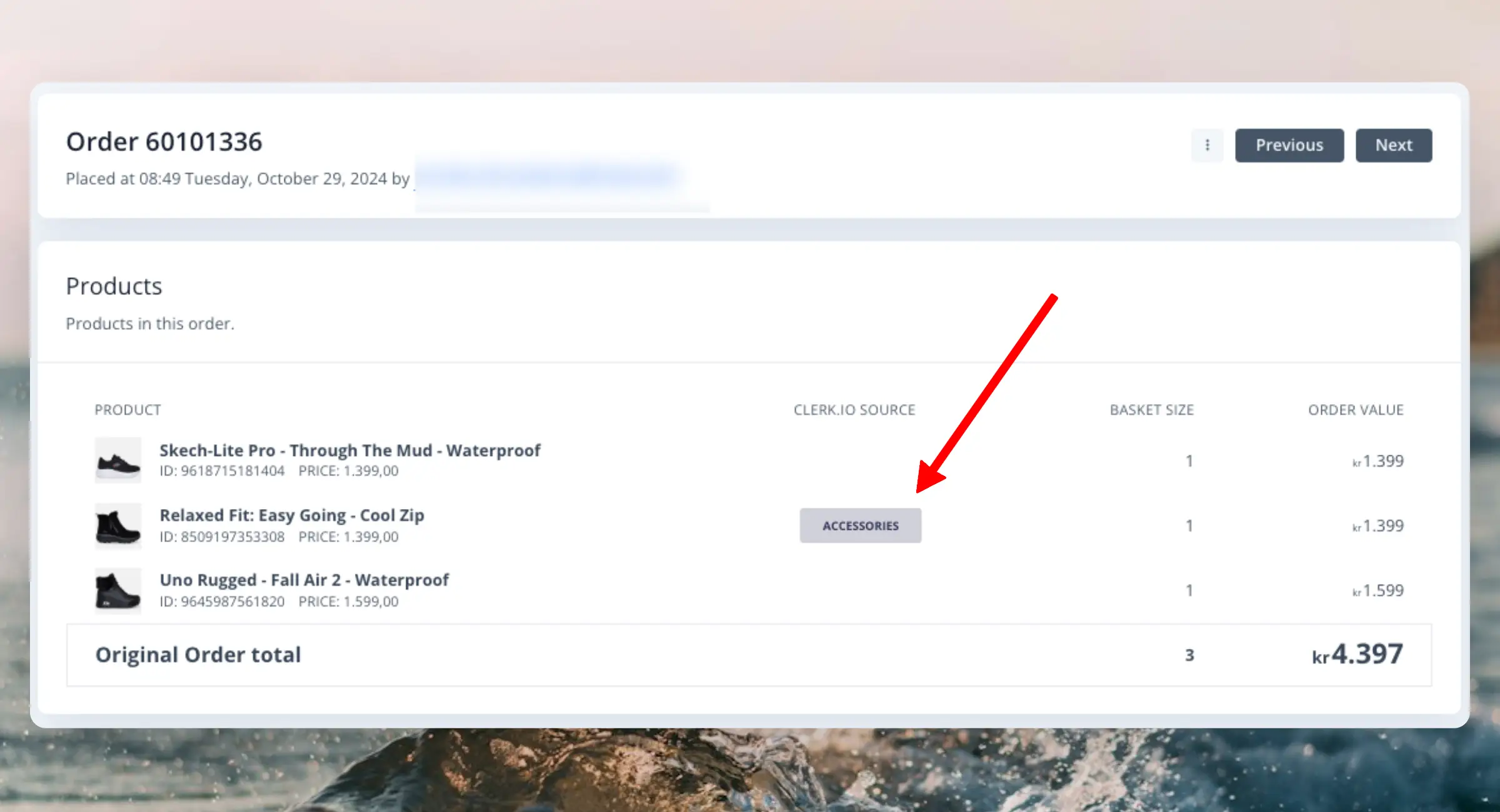Click the Products section heading

[114, 286]
